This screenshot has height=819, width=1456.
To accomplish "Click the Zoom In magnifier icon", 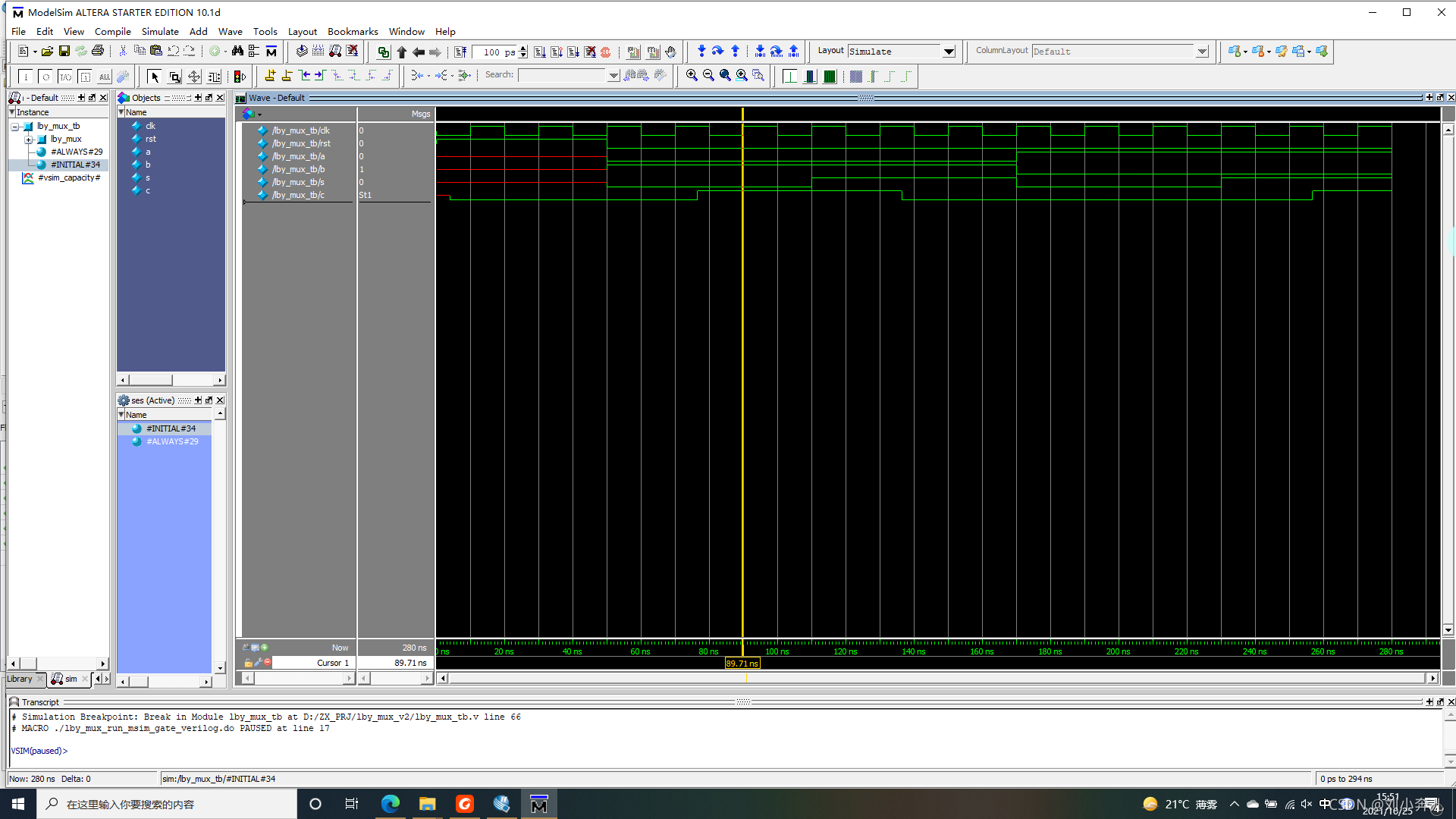I will coord(692,75).
